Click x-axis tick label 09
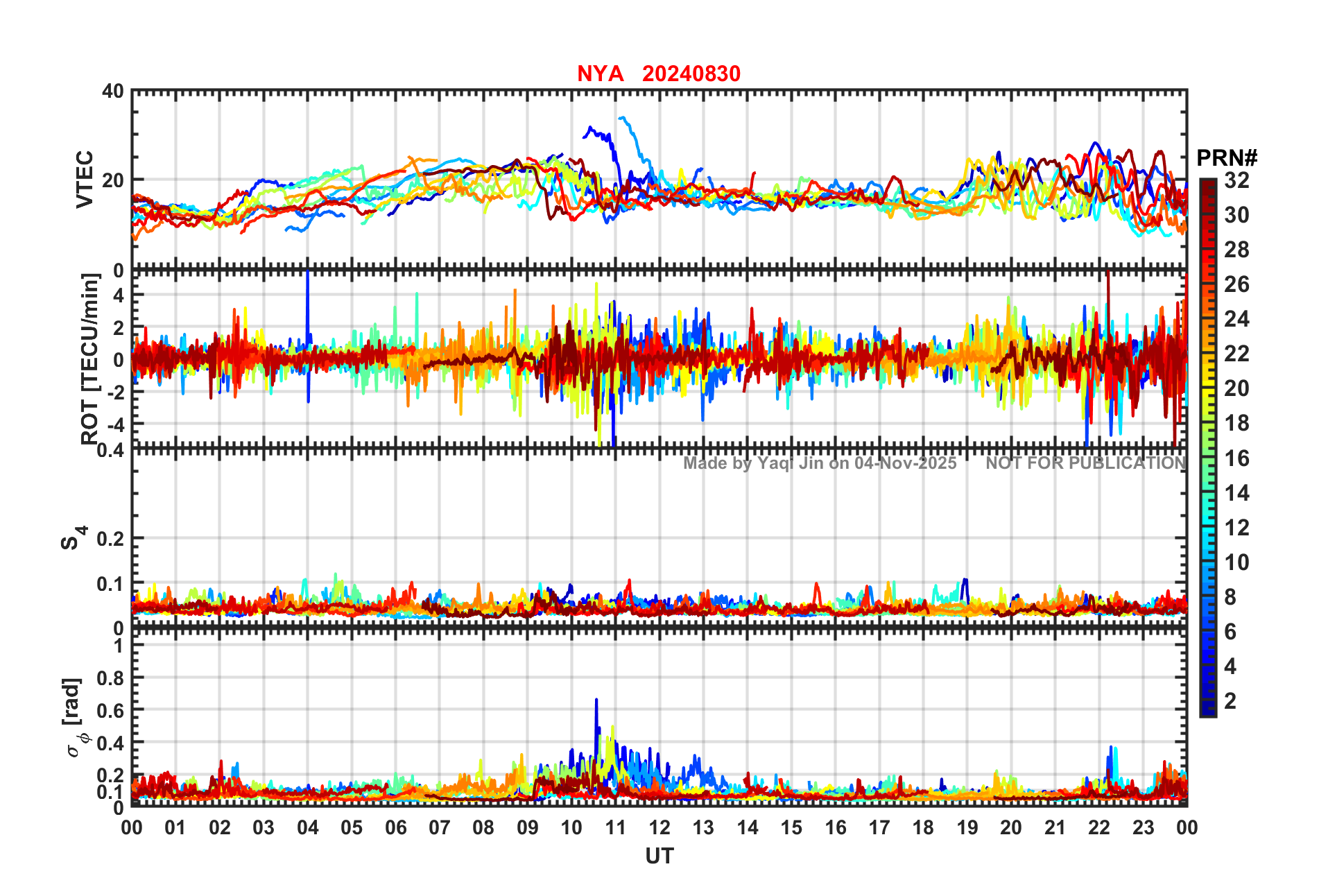The height and width of the screenshot is (896, 1319). click(528, 827)
